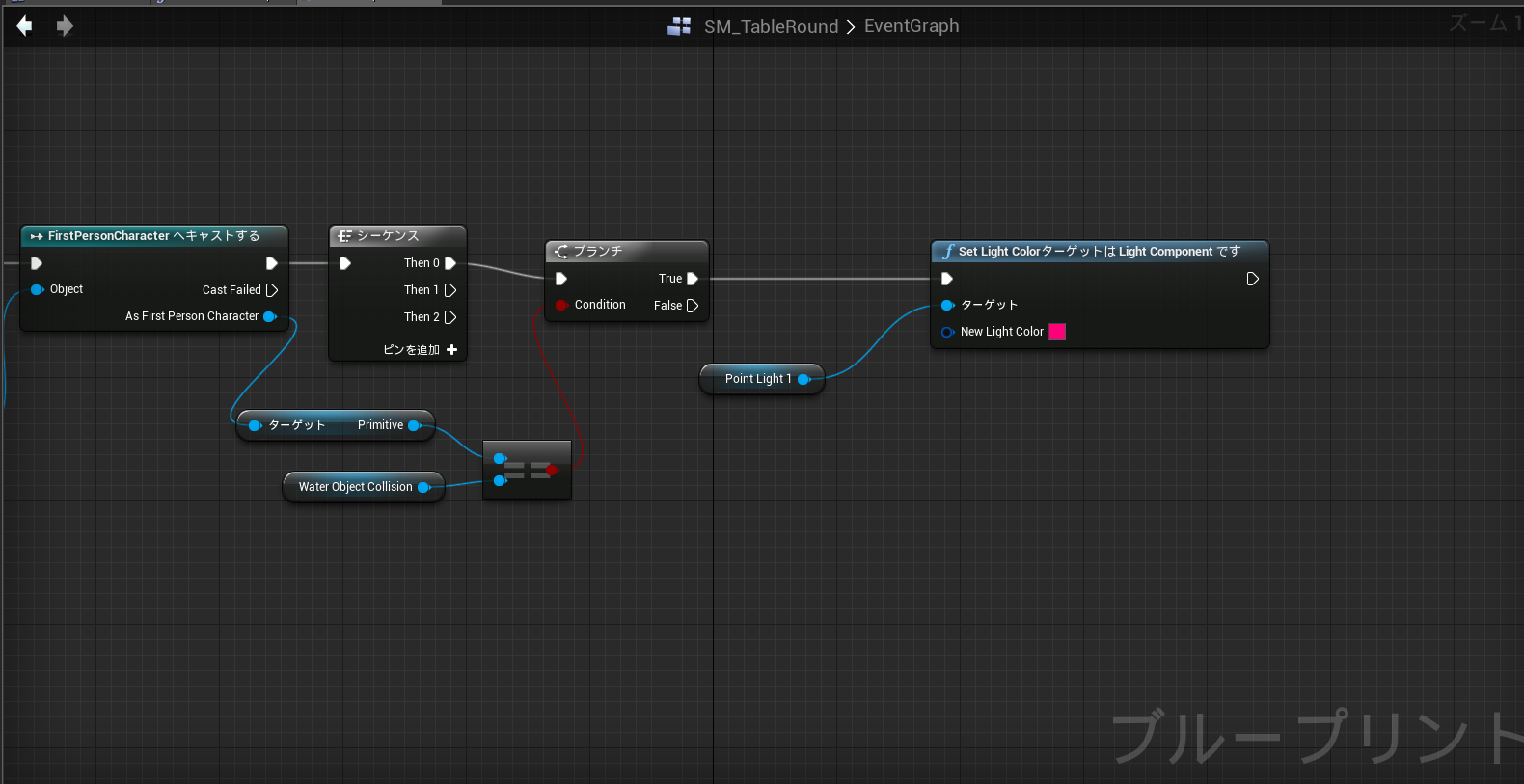Click the Sequence node input execution pin

coord(345,263)
